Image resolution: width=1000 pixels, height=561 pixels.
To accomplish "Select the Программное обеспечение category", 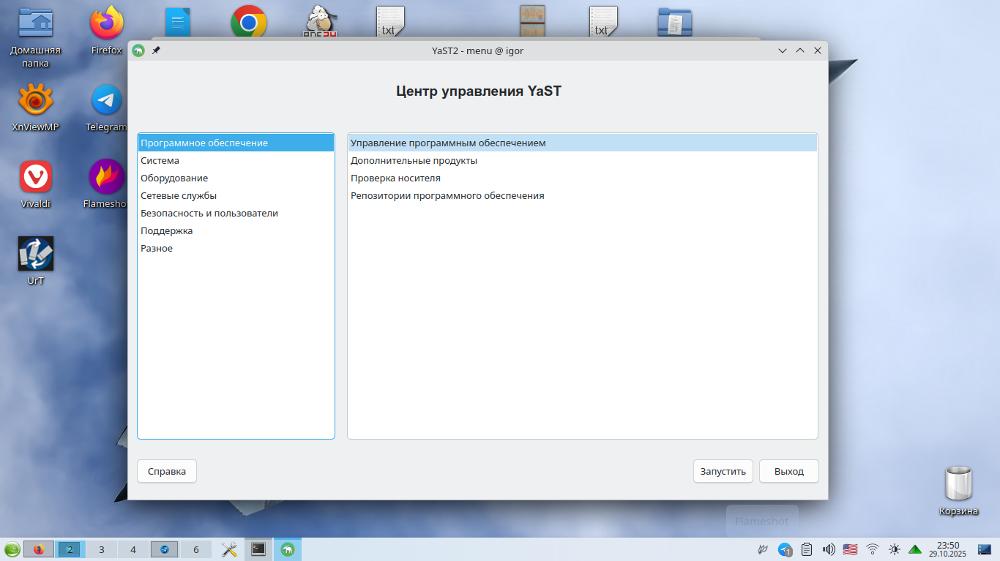I will click(235, 143).
